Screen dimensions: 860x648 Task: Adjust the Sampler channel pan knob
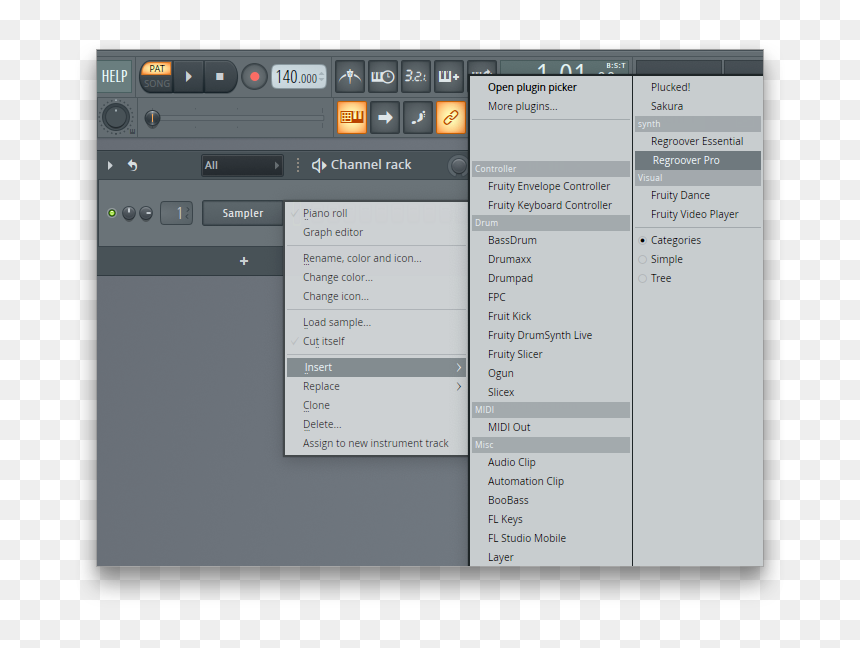coord(129,213)
